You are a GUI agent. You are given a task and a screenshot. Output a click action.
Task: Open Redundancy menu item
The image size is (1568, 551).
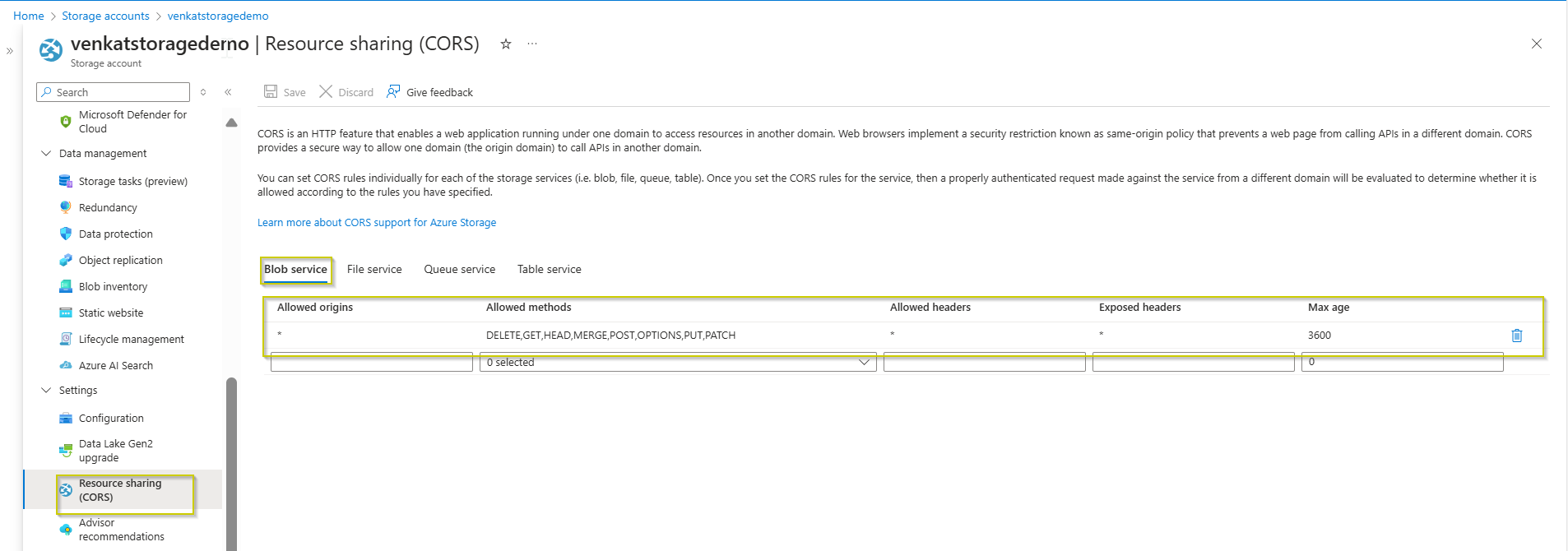(108, 207)
